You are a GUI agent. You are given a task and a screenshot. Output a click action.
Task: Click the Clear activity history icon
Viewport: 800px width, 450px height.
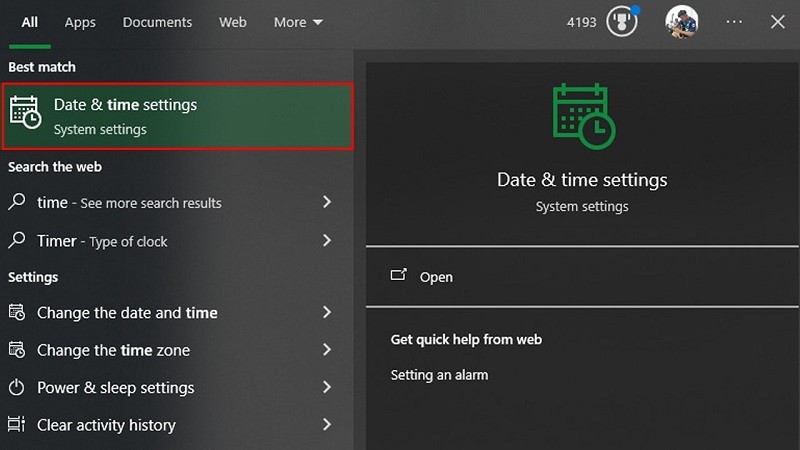coord(17,425)
